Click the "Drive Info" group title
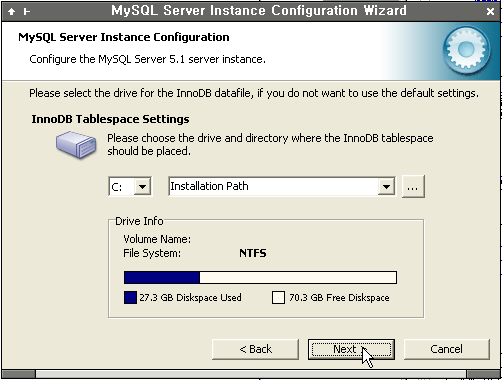This screenshot has width=502, height=380. 139,221
